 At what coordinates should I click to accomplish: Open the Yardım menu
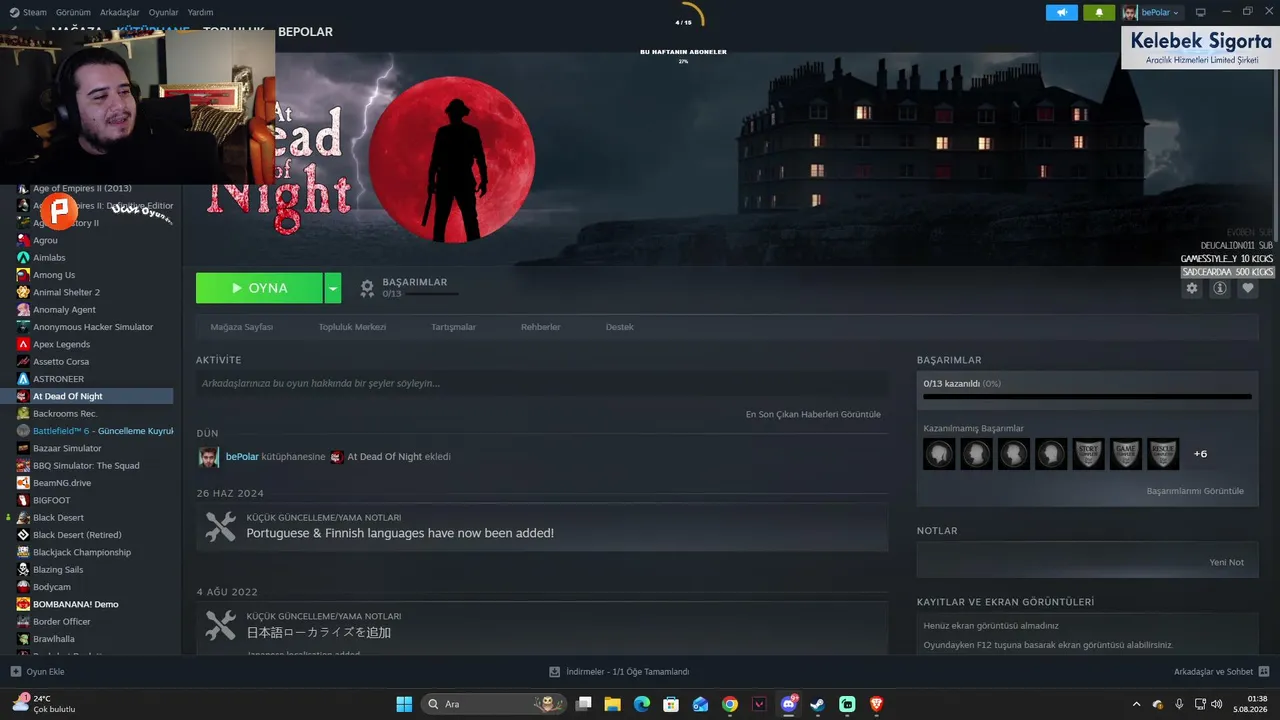(200, 12)
